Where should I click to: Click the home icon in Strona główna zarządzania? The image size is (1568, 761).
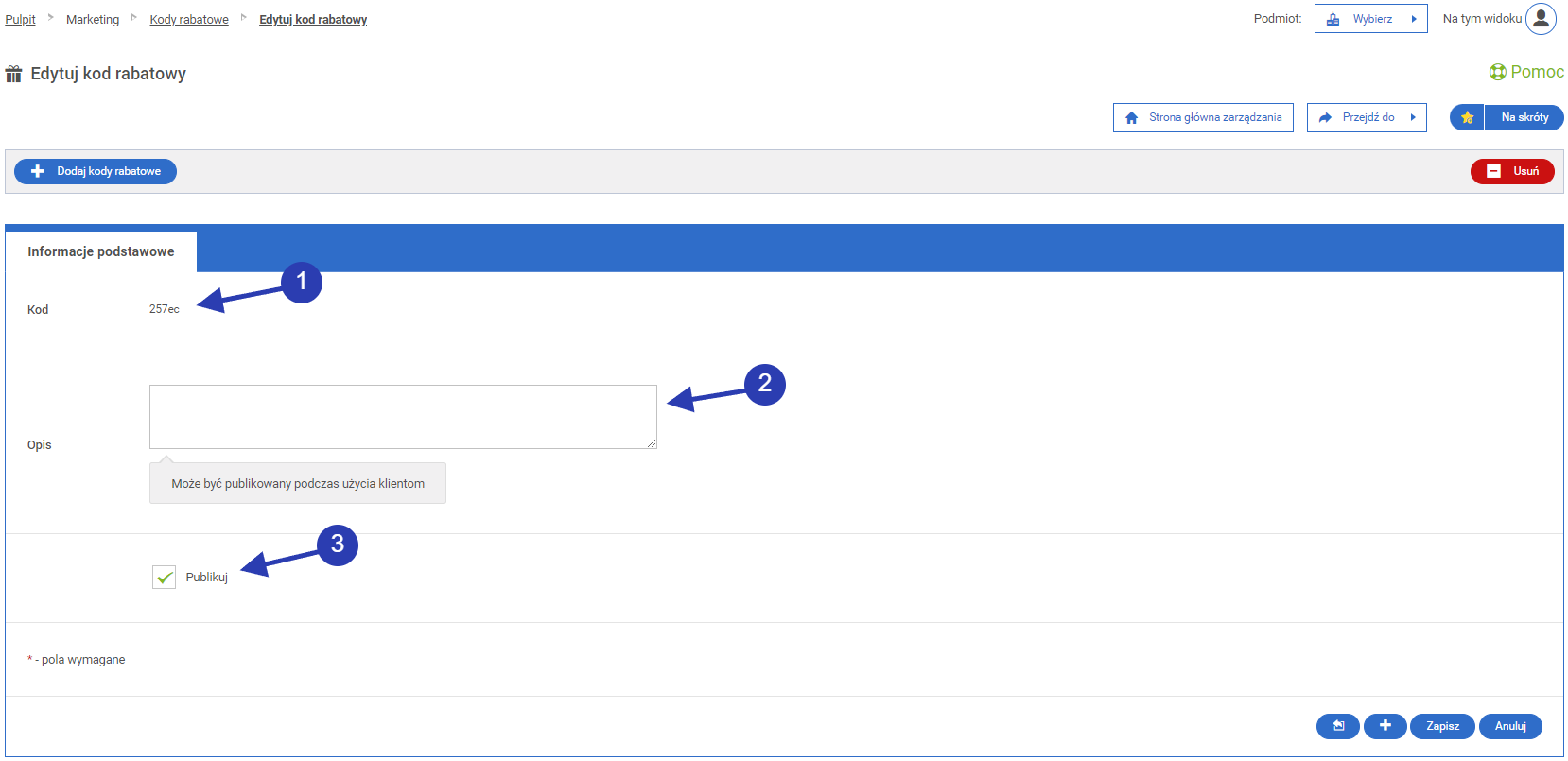point(1132,118)
